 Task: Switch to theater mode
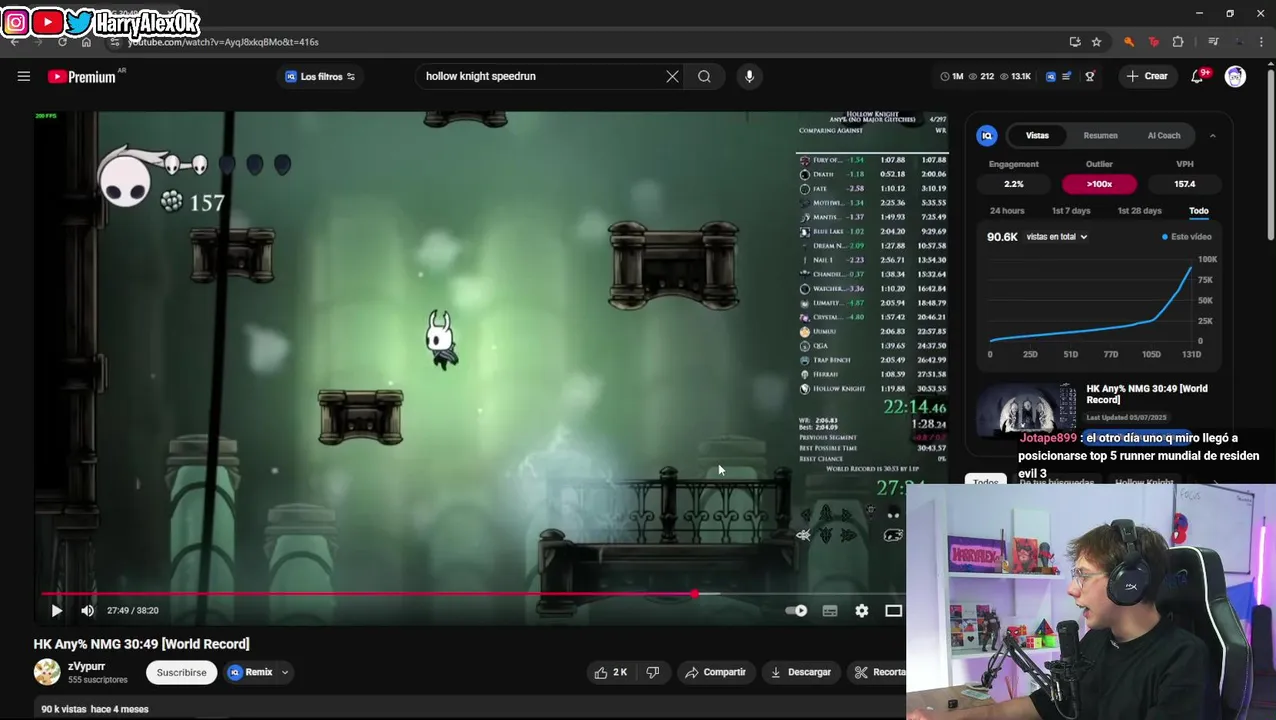click(x=893, y=610)
